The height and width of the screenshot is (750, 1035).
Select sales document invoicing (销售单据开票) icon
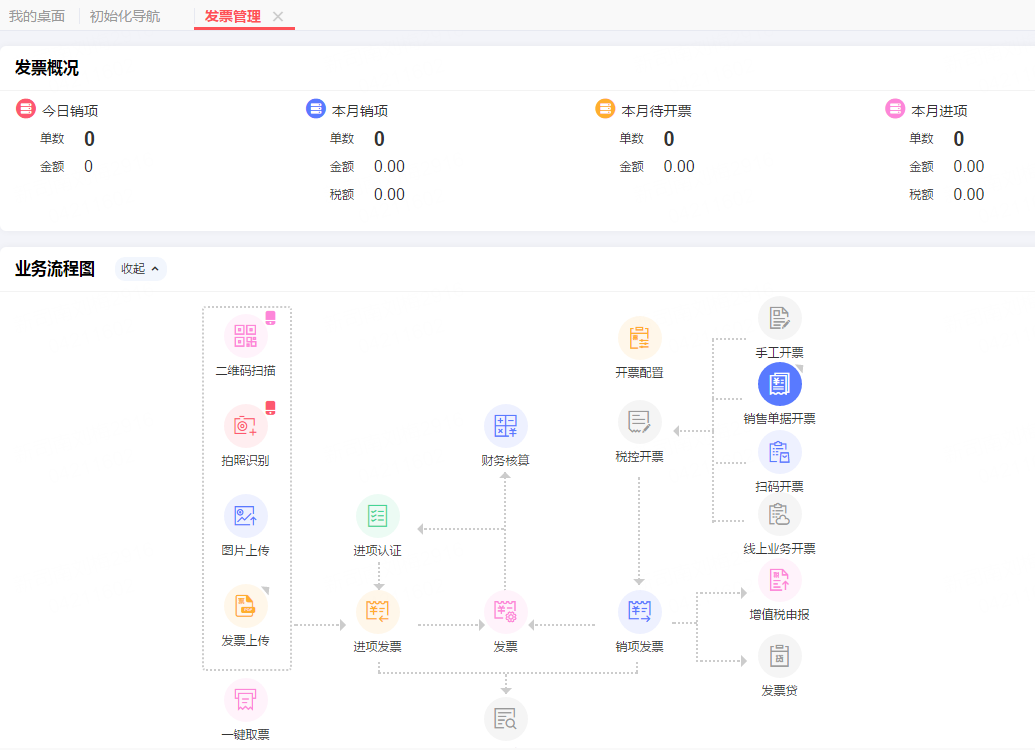(780, 385)
